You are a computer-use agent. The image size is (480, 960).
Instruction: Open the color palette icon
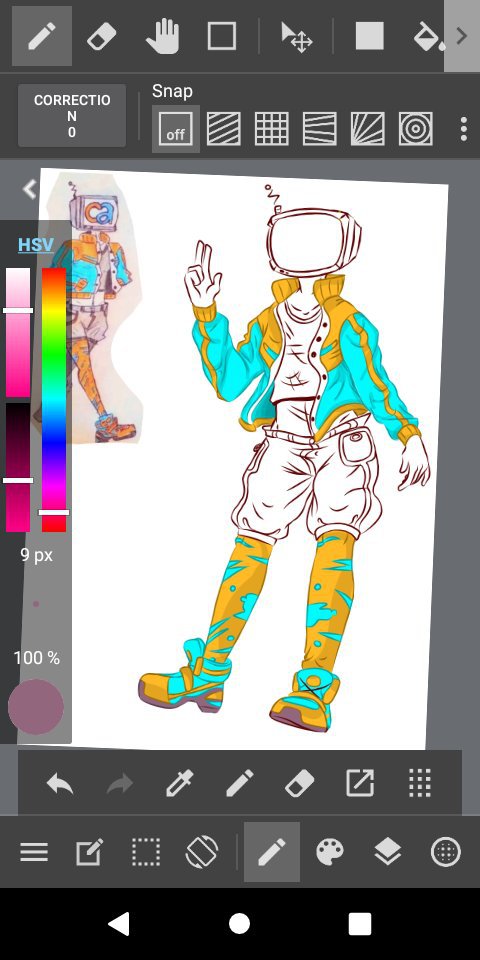click(x=330, y=852)
